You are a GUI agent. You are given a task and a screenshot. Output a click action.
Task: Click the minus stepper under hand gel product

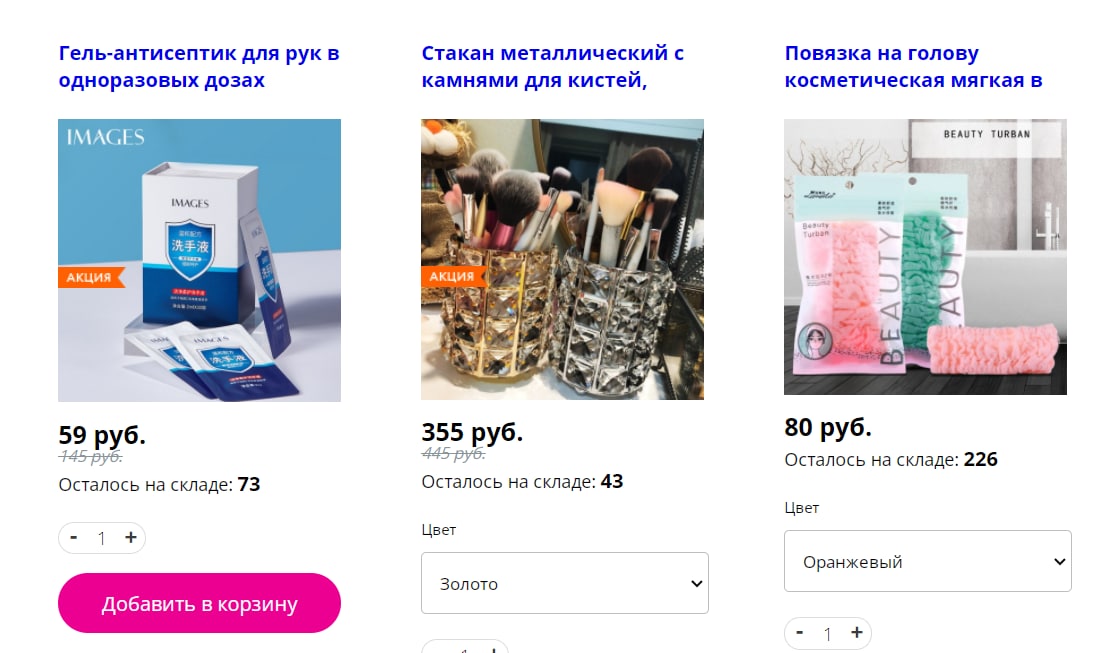pyautogui.click(x=74, y=538)
